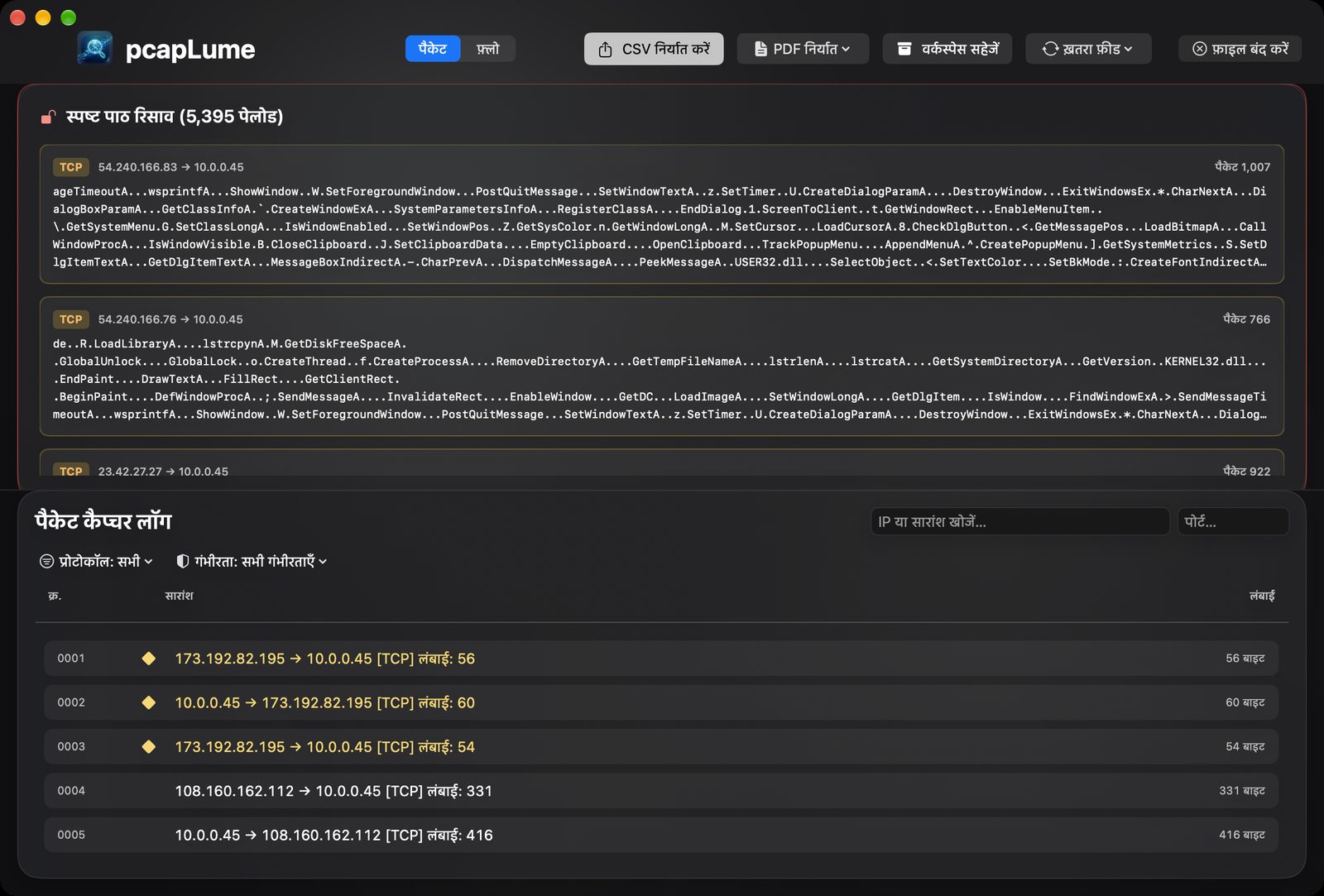Click the yellow diamond icon in row 0001
Viewport: 1324px width, 896px height.
[149, 659]
